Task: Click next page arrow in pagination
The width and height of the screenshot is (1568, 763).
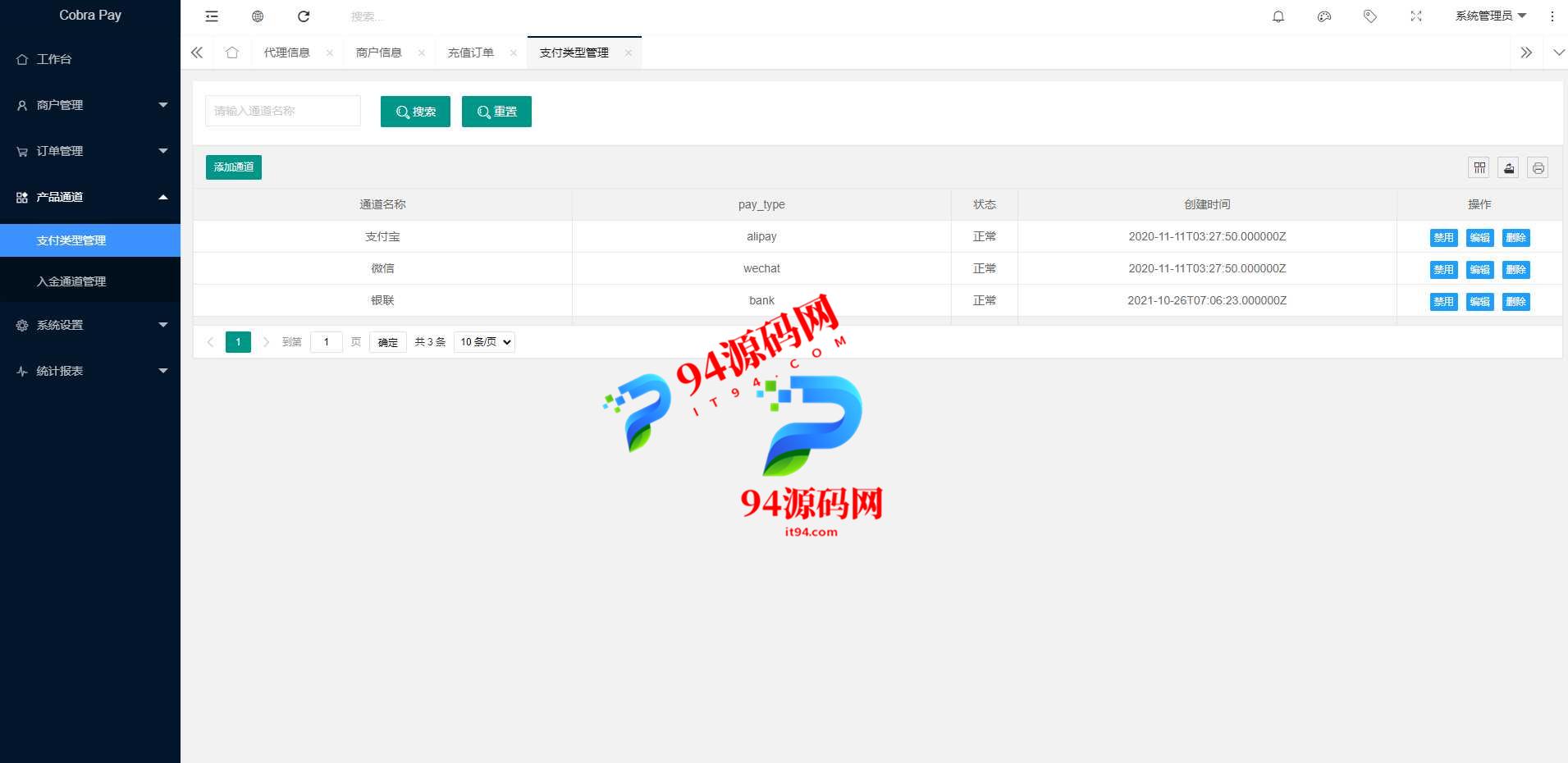Action: tap(266, 342)
